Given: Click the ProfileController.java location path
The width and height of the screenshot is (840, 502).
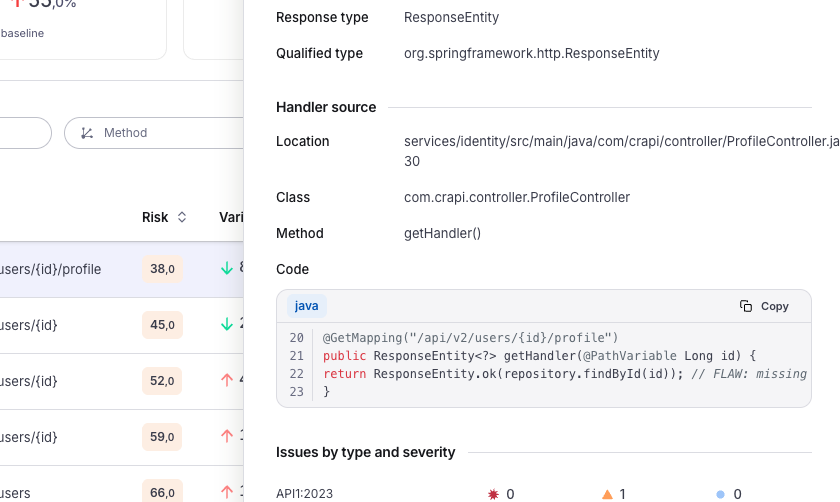Looking at the screenshot, I should [x=621, y=151].
